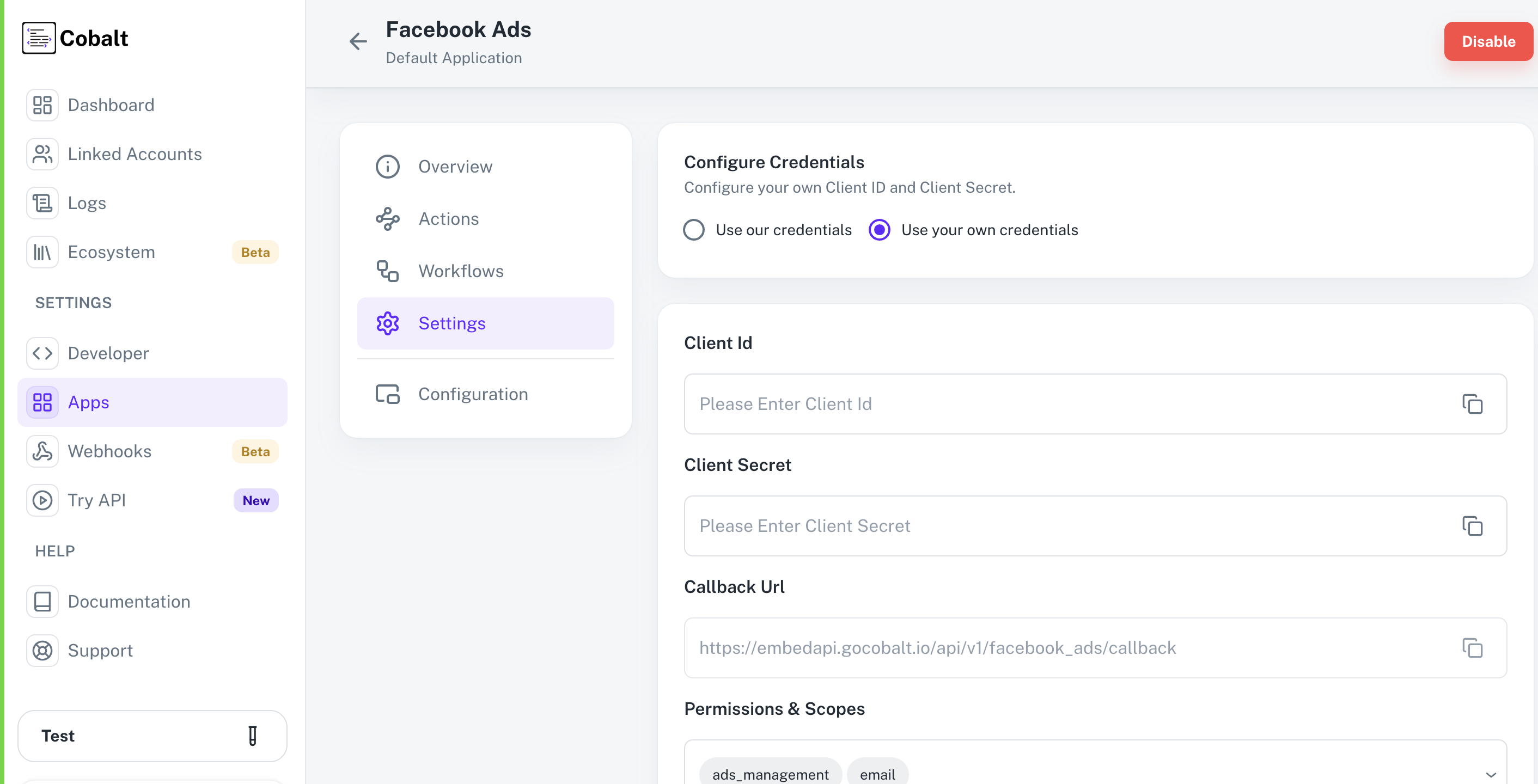Select the Use your own credentials option
The height and width of the screenshot is (784, 1538).
[879, 230]
